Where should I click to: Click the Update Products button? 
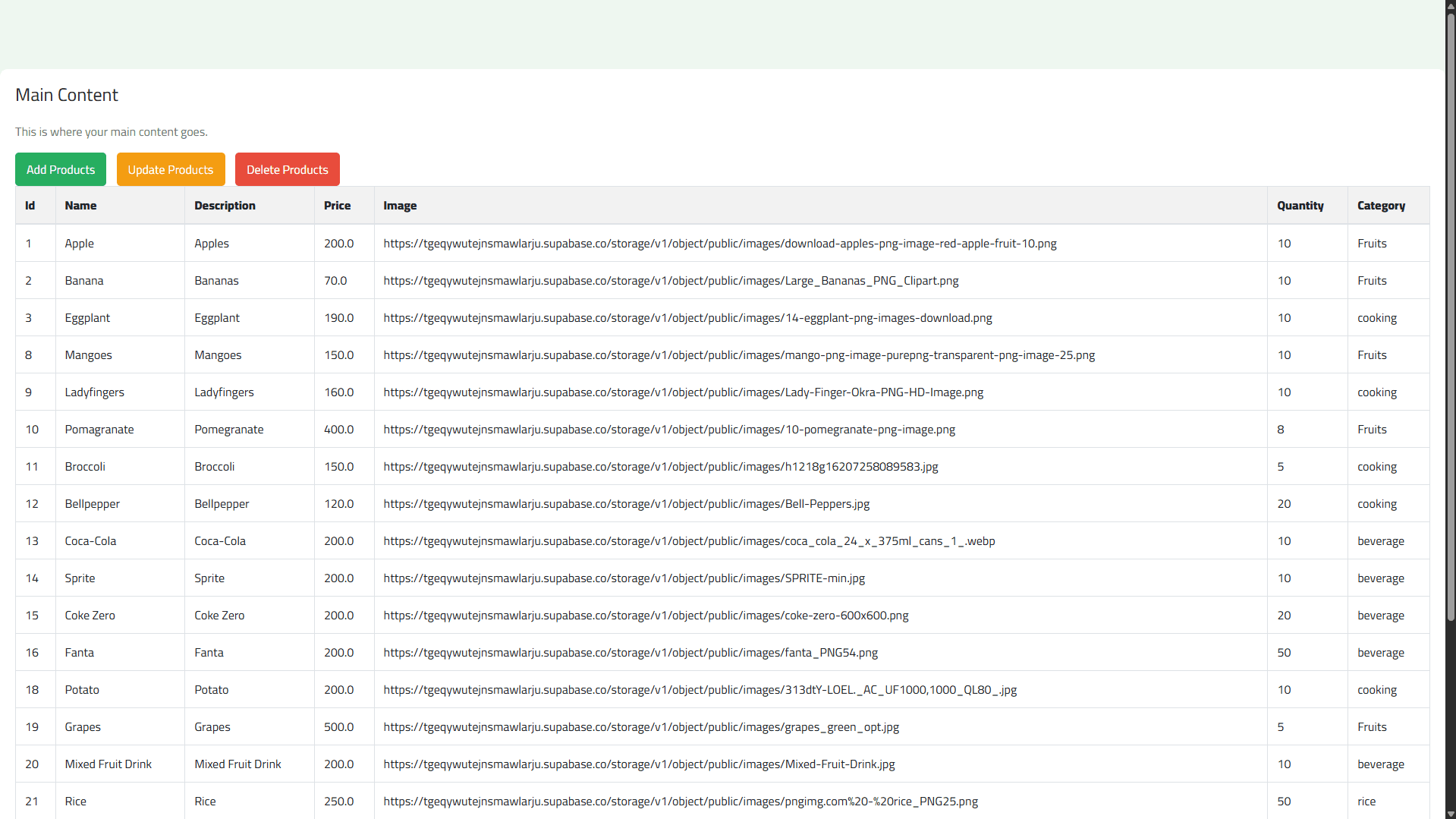[x=170, y=169]
